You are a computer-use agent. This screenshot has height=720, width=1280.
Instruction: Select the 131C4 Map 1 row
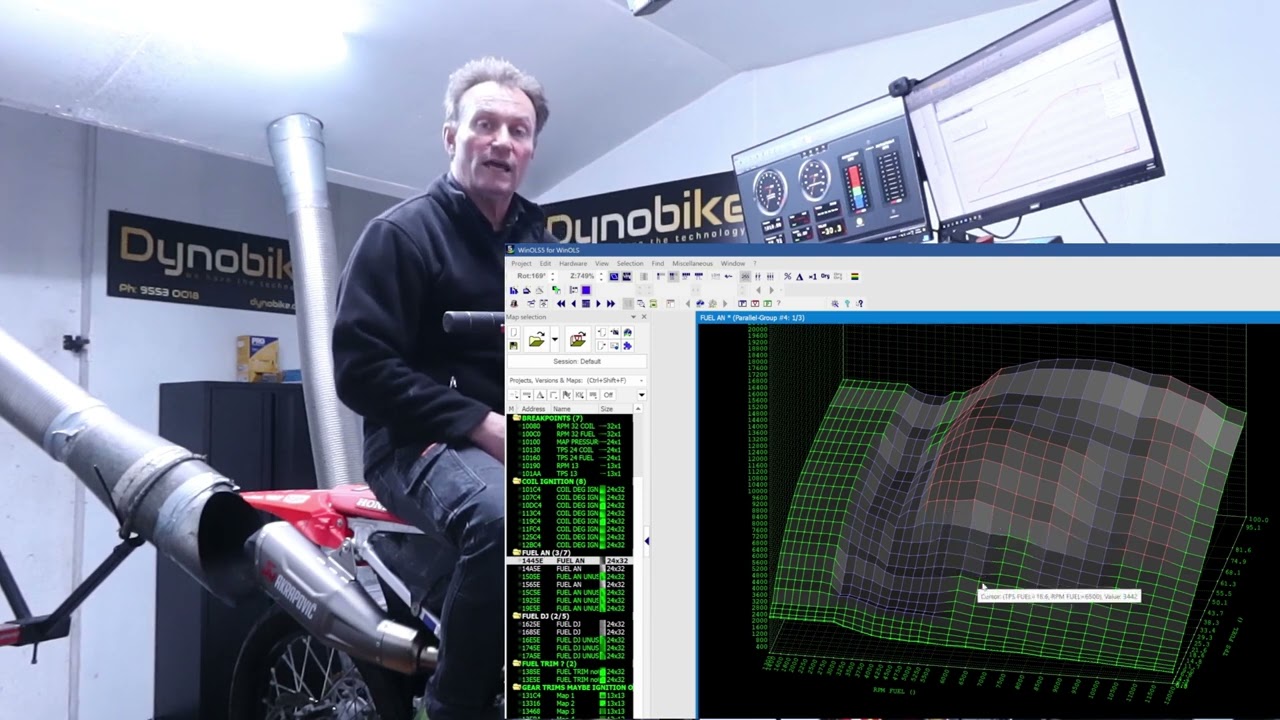[x=570, y=695]
